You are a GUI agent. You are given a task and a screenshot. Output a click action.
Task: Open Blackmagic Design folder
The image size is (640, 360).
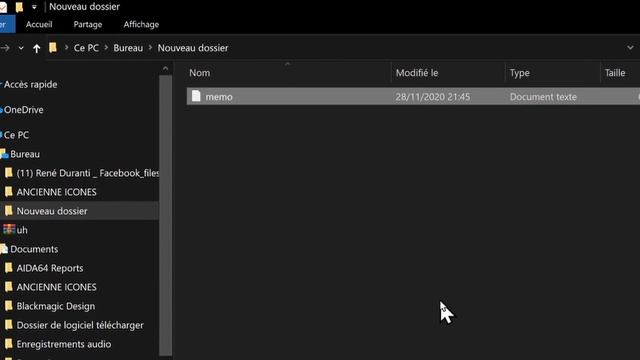(56, 306)
